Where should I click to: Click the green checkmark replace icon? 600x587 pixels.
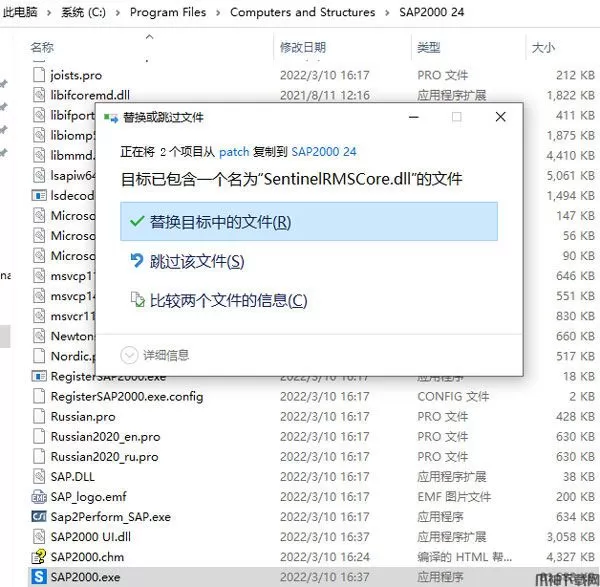[x=137, y=221]
